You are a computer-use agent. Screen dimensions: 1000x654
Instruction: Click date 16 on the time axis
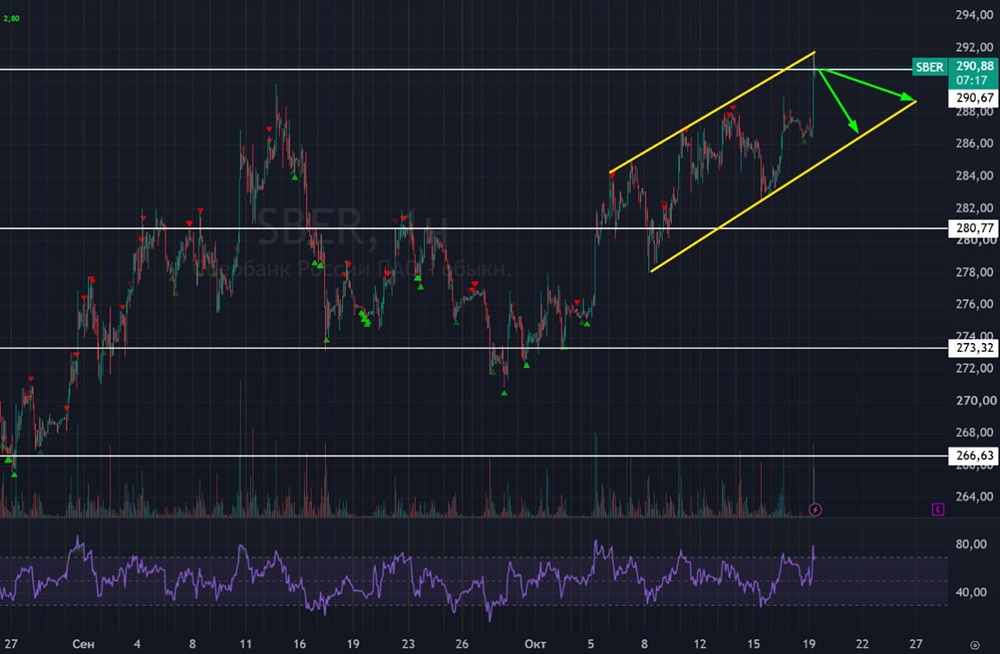[299, 644]
